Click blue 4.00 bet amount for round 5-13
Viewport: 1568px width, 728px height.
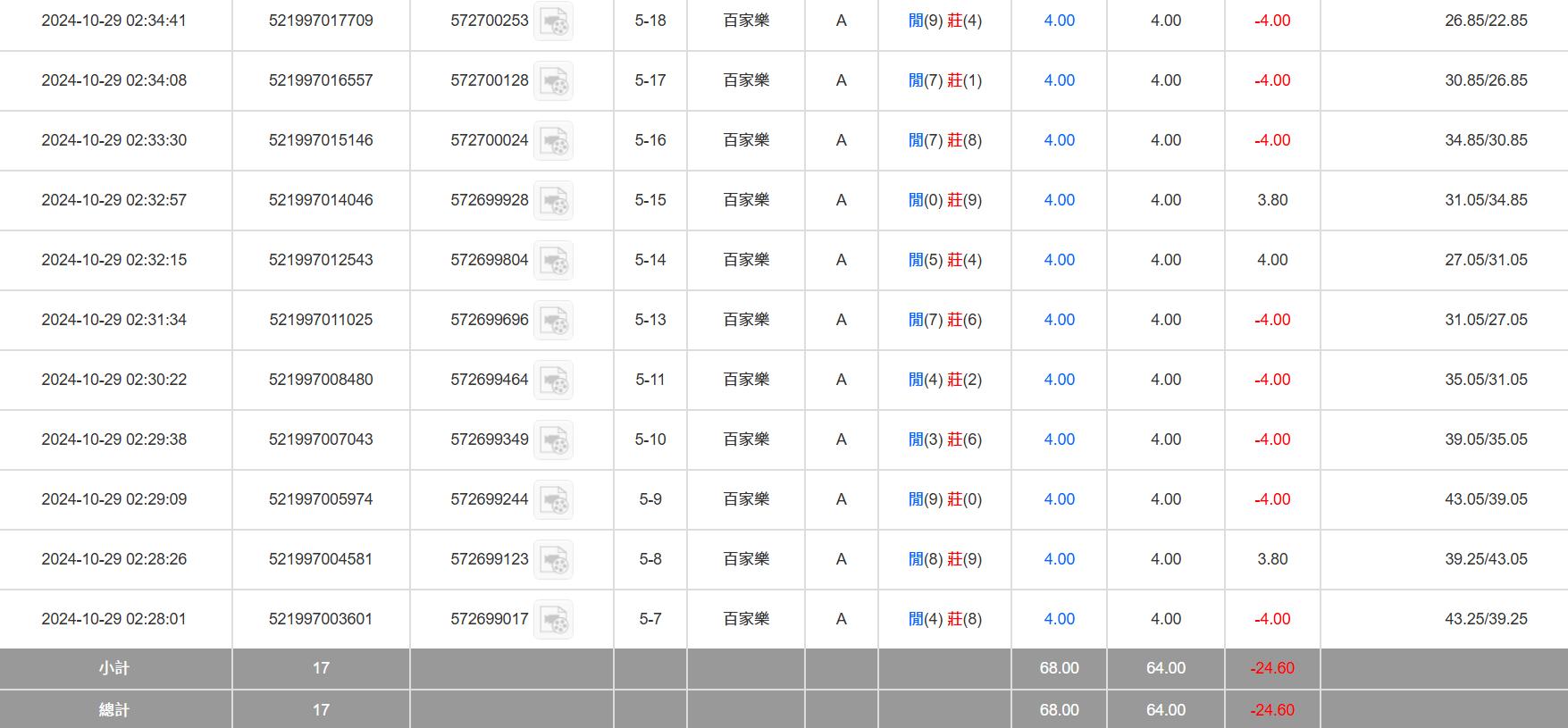(x=1059, y=320)
